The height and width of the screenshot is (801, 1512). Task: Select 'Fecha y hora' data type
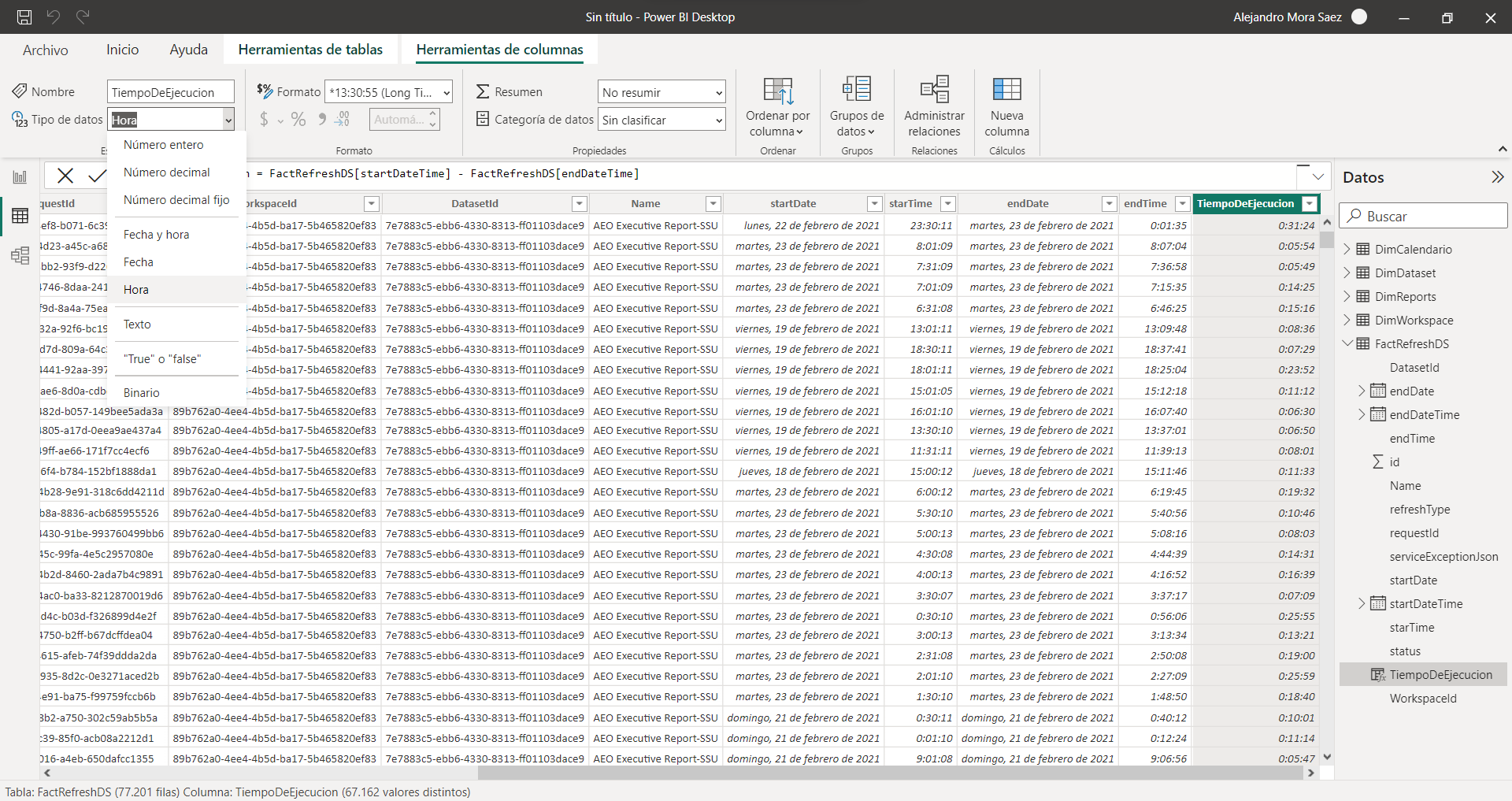pyautogui.click(x=156, y=235)
